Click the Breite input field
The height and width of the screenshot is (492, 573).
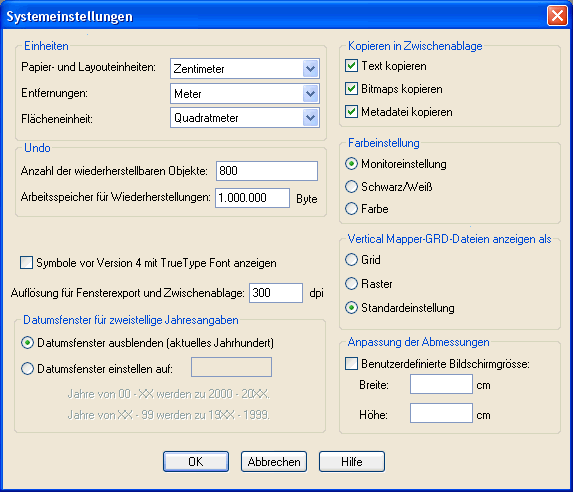click(x=441, y=384)
